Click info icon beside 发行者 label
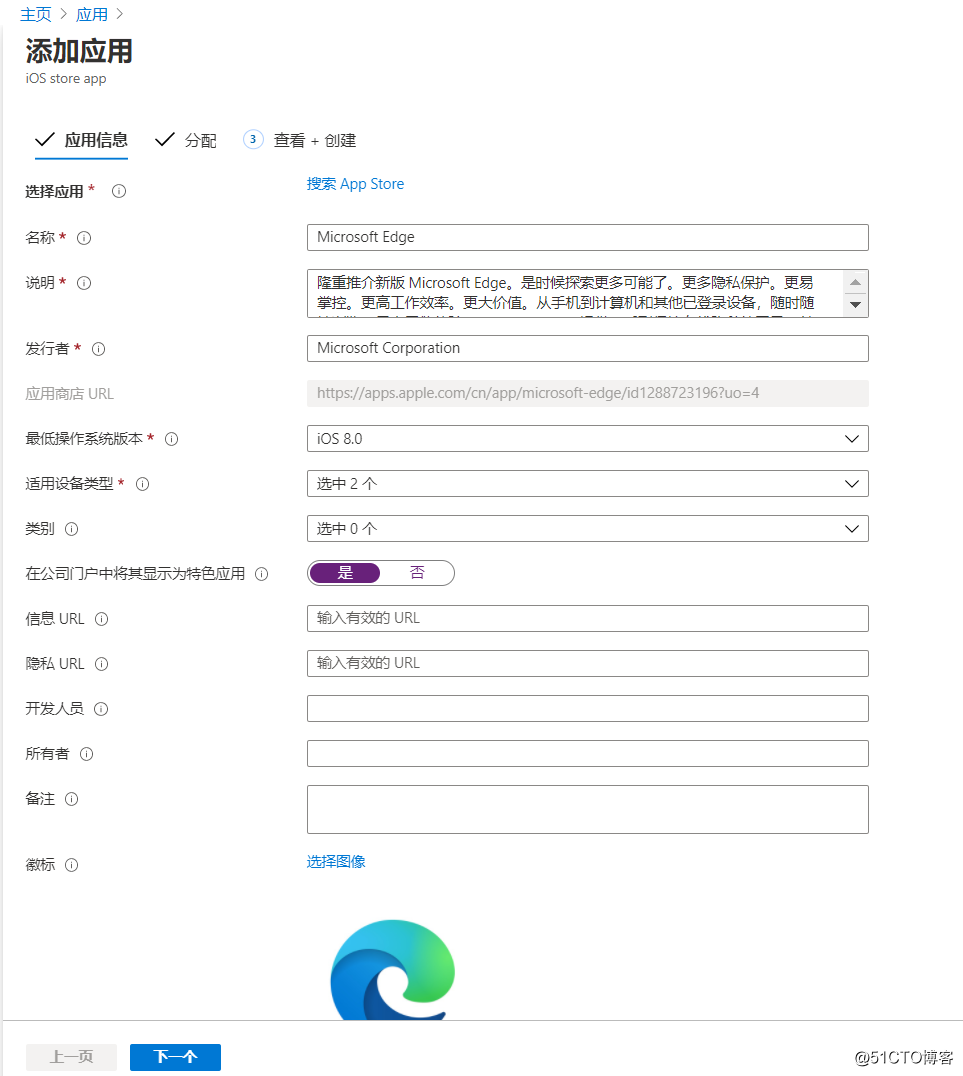Screen dimensions: 963x1076 pos(98,349)
